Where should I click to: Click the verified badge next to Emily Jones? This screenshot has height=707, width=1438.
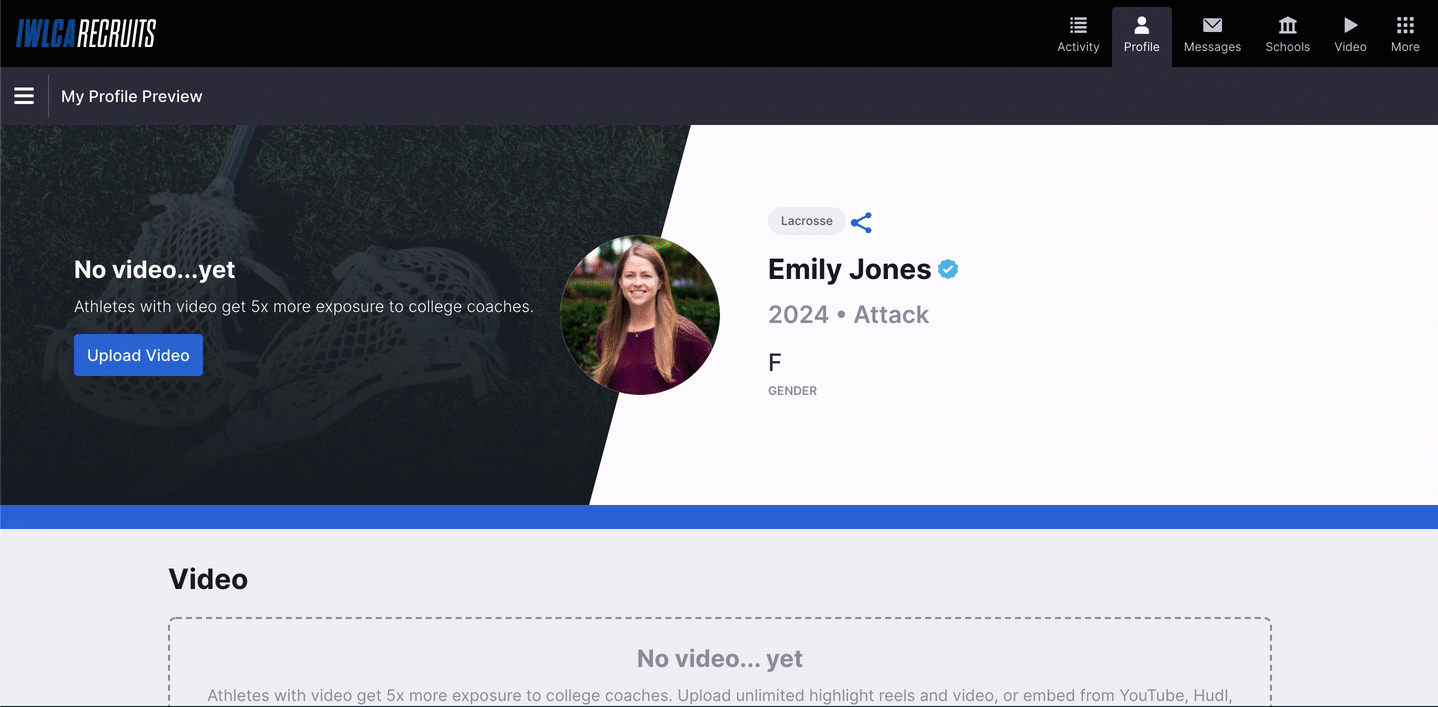948,268
